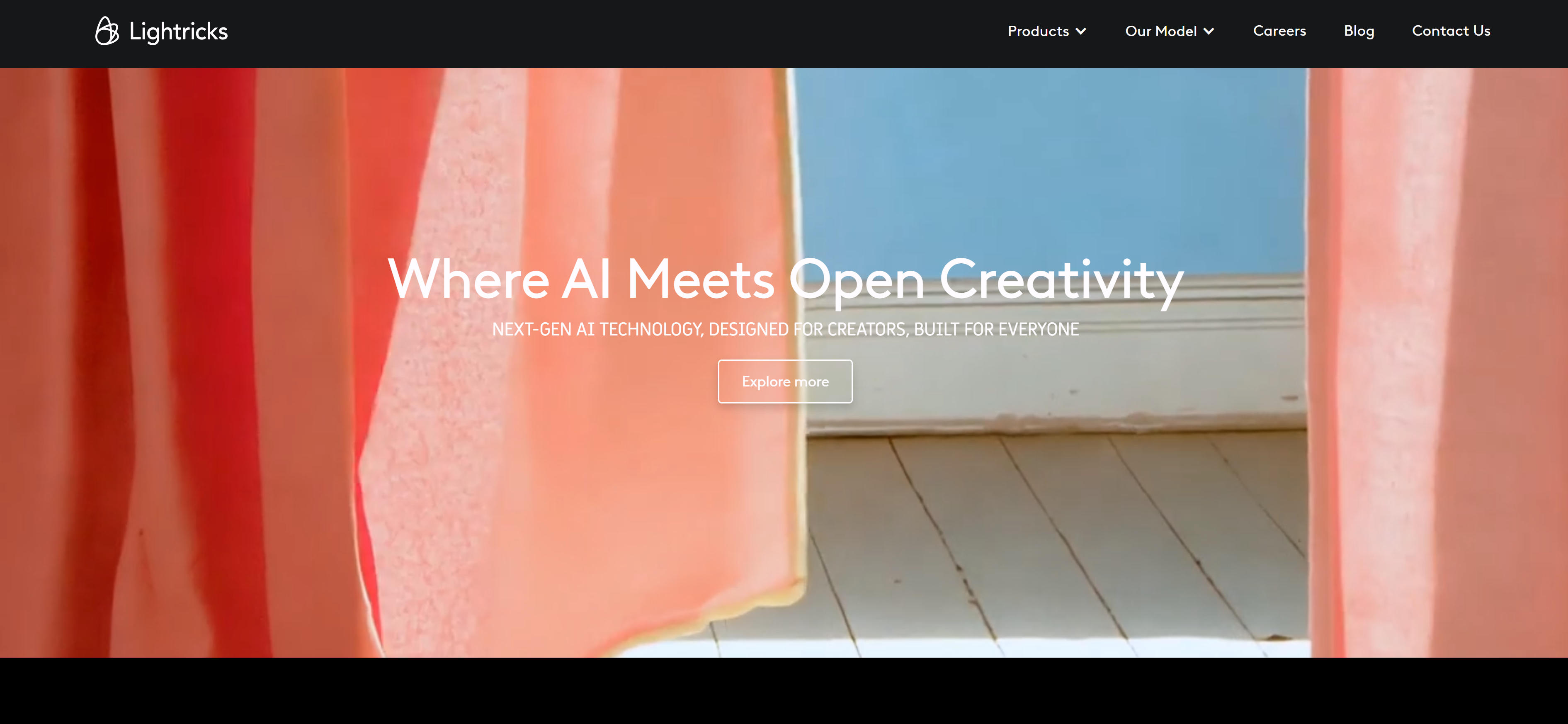Screen dimensions: 1568x724
Task: Open the Our Model menu
Action: pyautogui.click(x=1161, y=31)
